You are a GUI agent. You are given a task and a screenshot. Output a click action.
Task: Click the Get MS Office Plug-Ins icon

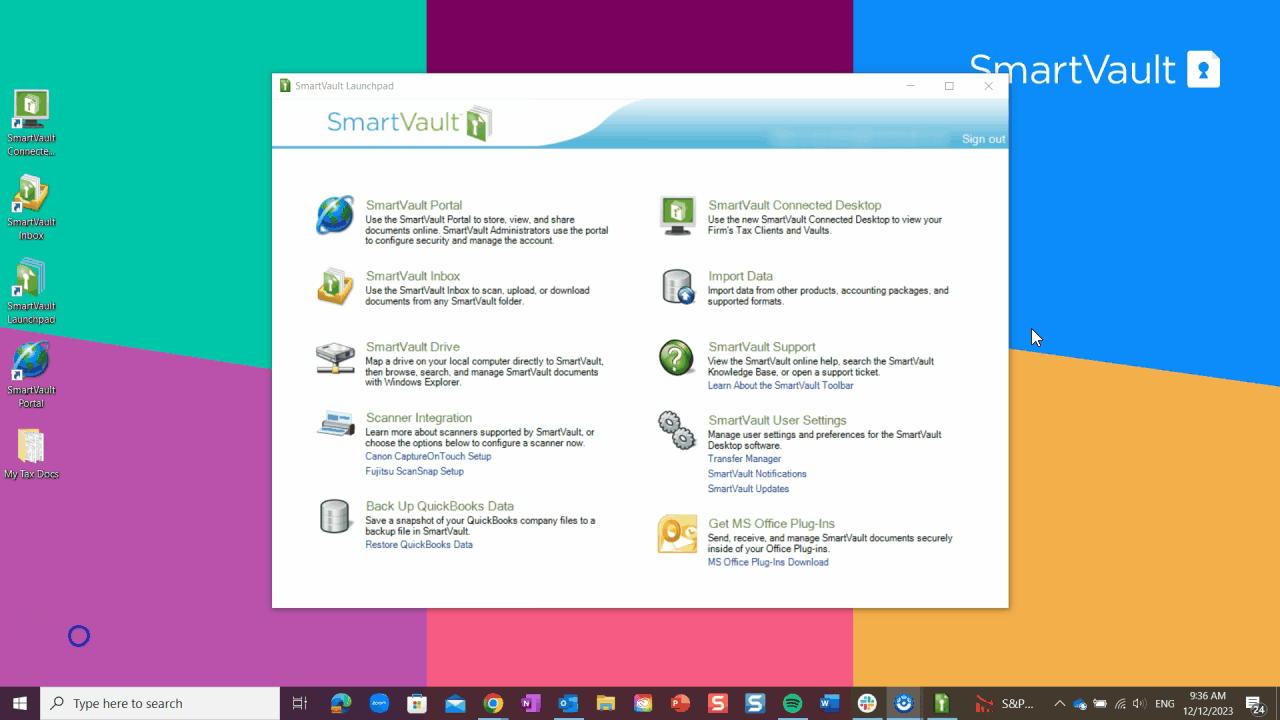click(x=677, y=534)
